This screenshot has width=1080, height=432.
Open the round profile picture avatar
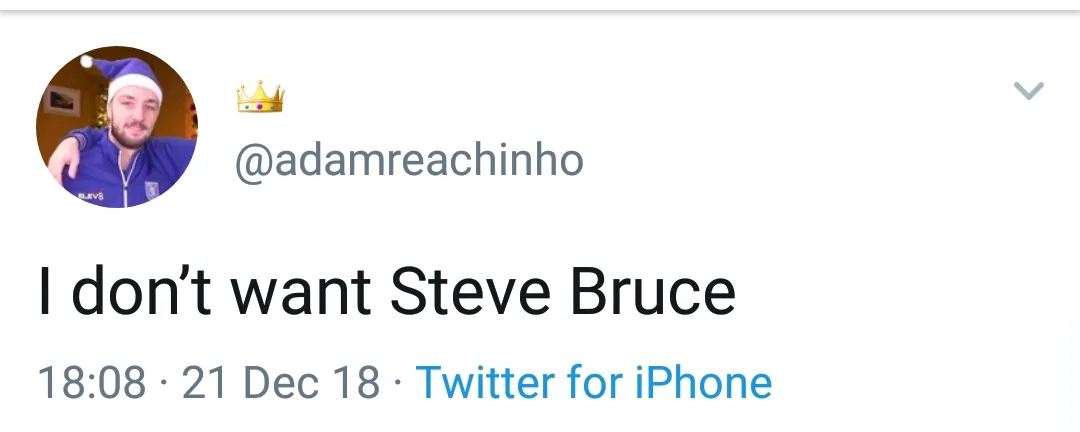tap(117, 127)
